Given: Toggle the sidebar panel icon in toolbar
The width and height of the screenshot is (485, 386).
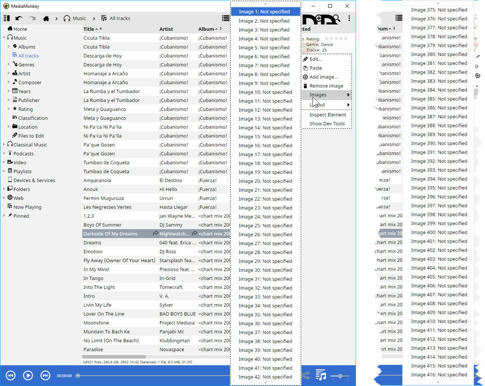Looking at the screenshot, I should (6, 18).
